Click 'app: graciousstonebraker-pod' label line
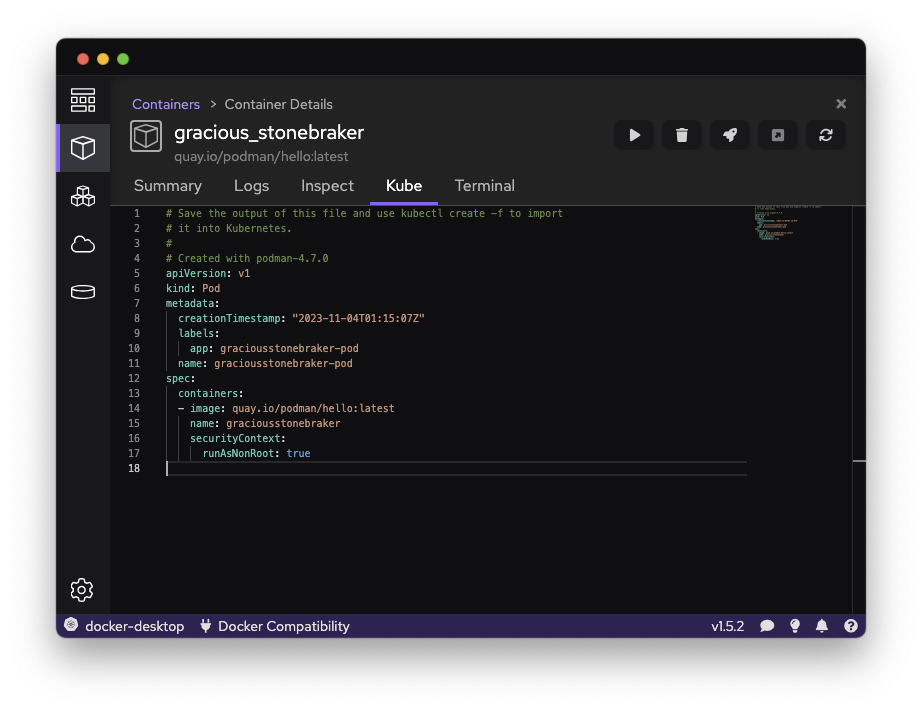 coord(274,348)
